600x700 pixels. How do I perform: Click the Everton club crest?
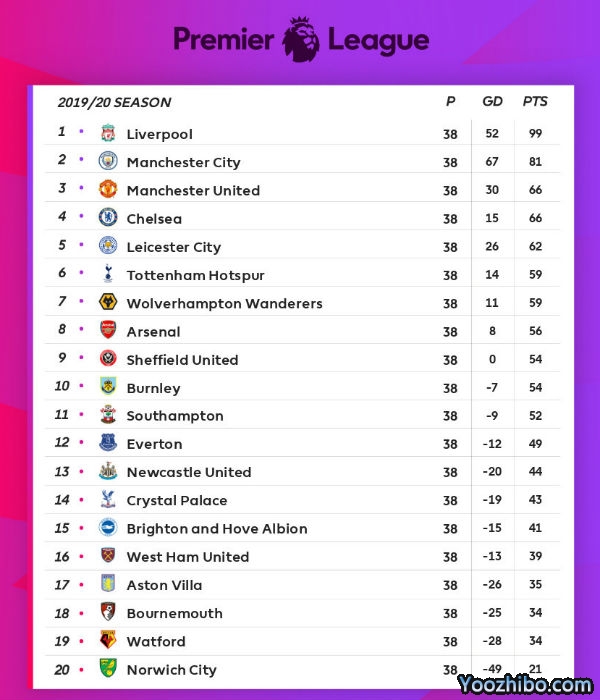point(108,443)
